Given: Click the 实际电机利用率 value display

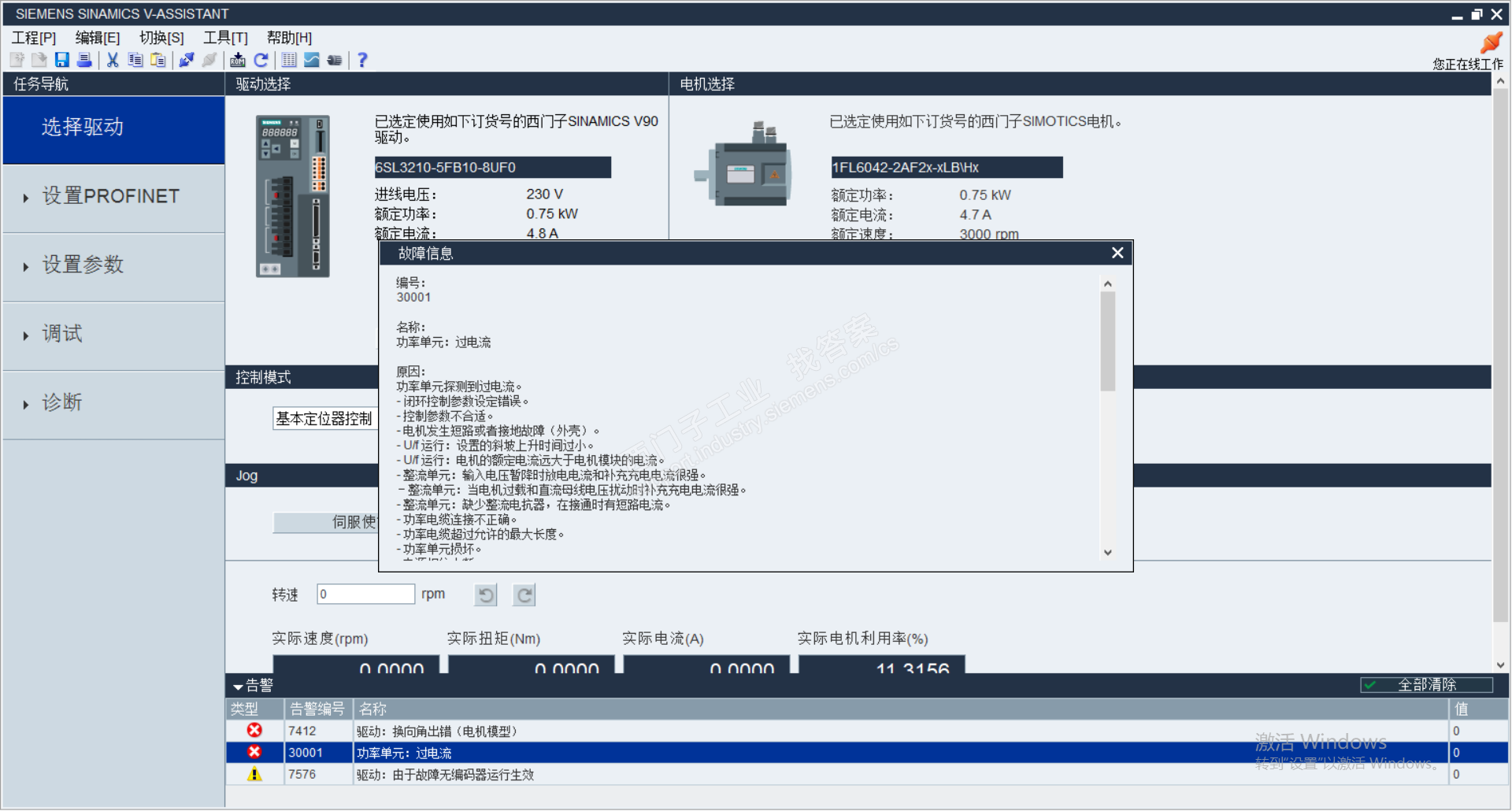Looking at the screenshot, I should (882, 664).
